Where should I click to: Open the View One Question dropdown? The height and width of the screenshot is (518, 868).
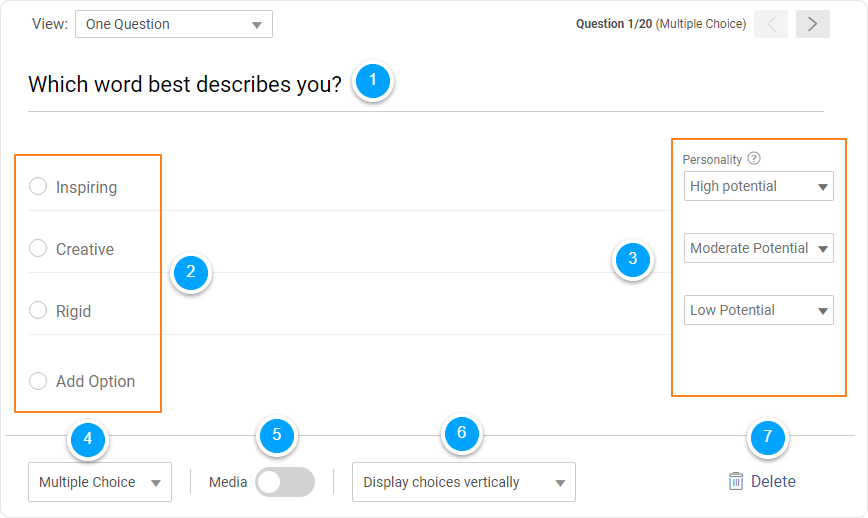pyautogui.click(x=173, y=24)
